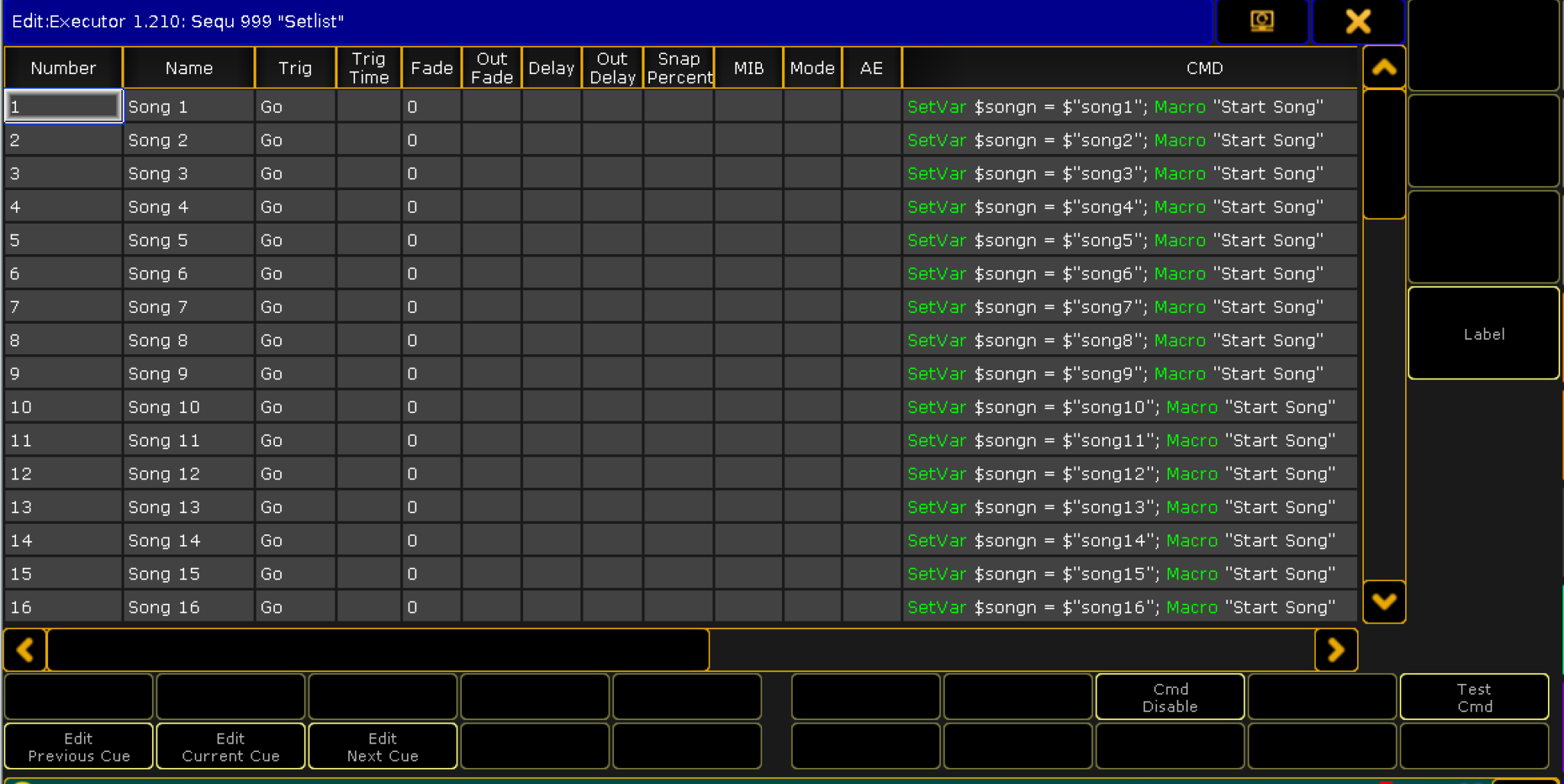The height and width of the screenshot is (784, 1564).
Task: Click the Number column header
Action: point(63,68)
